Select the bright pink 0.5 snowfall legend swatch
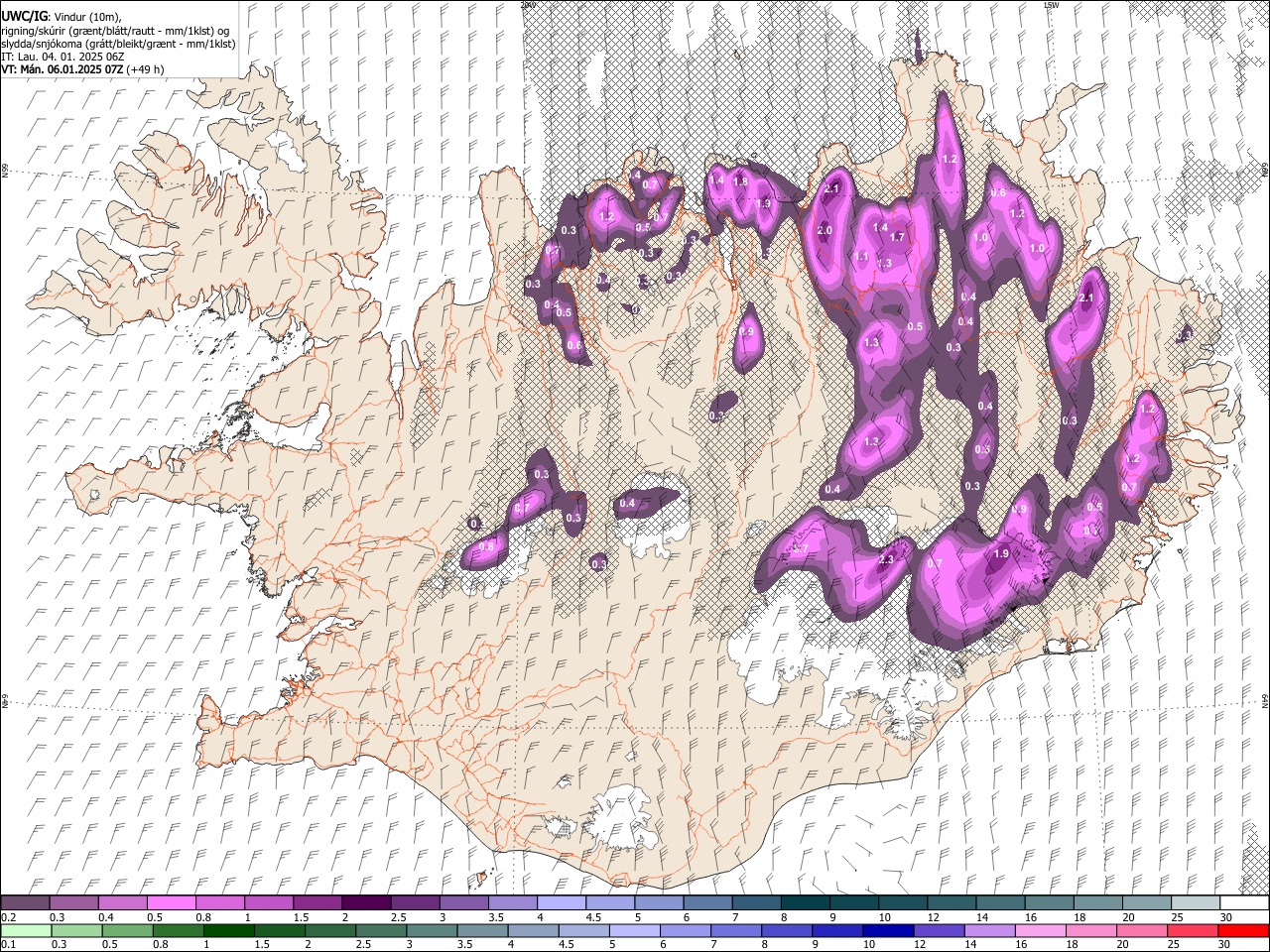Image resolution: width=1270 pixels, height=952 pixels. [171, 903]
